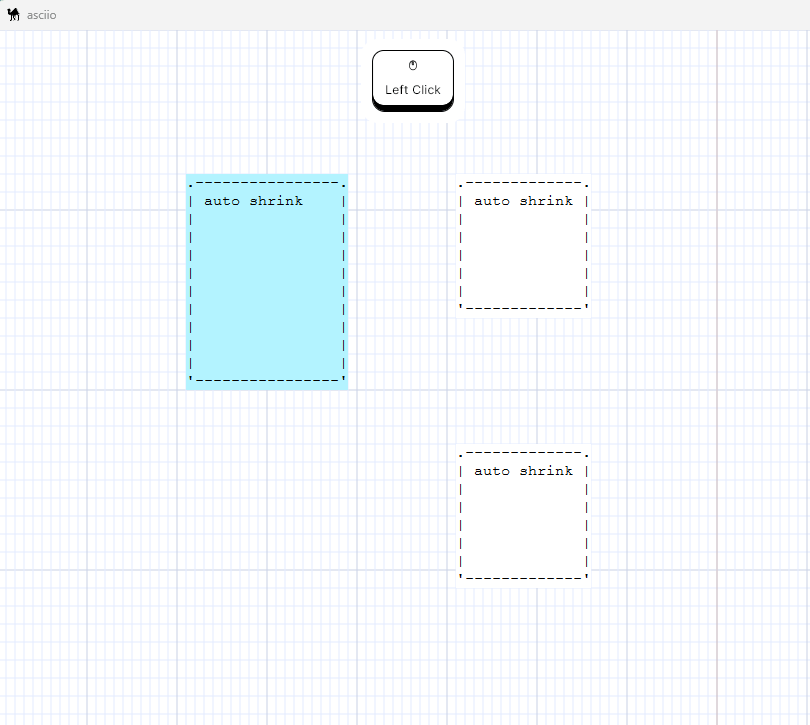The image size is (810, 725).
Task: Select the bottom auto shrink box
Action: (x=522, y=515)
